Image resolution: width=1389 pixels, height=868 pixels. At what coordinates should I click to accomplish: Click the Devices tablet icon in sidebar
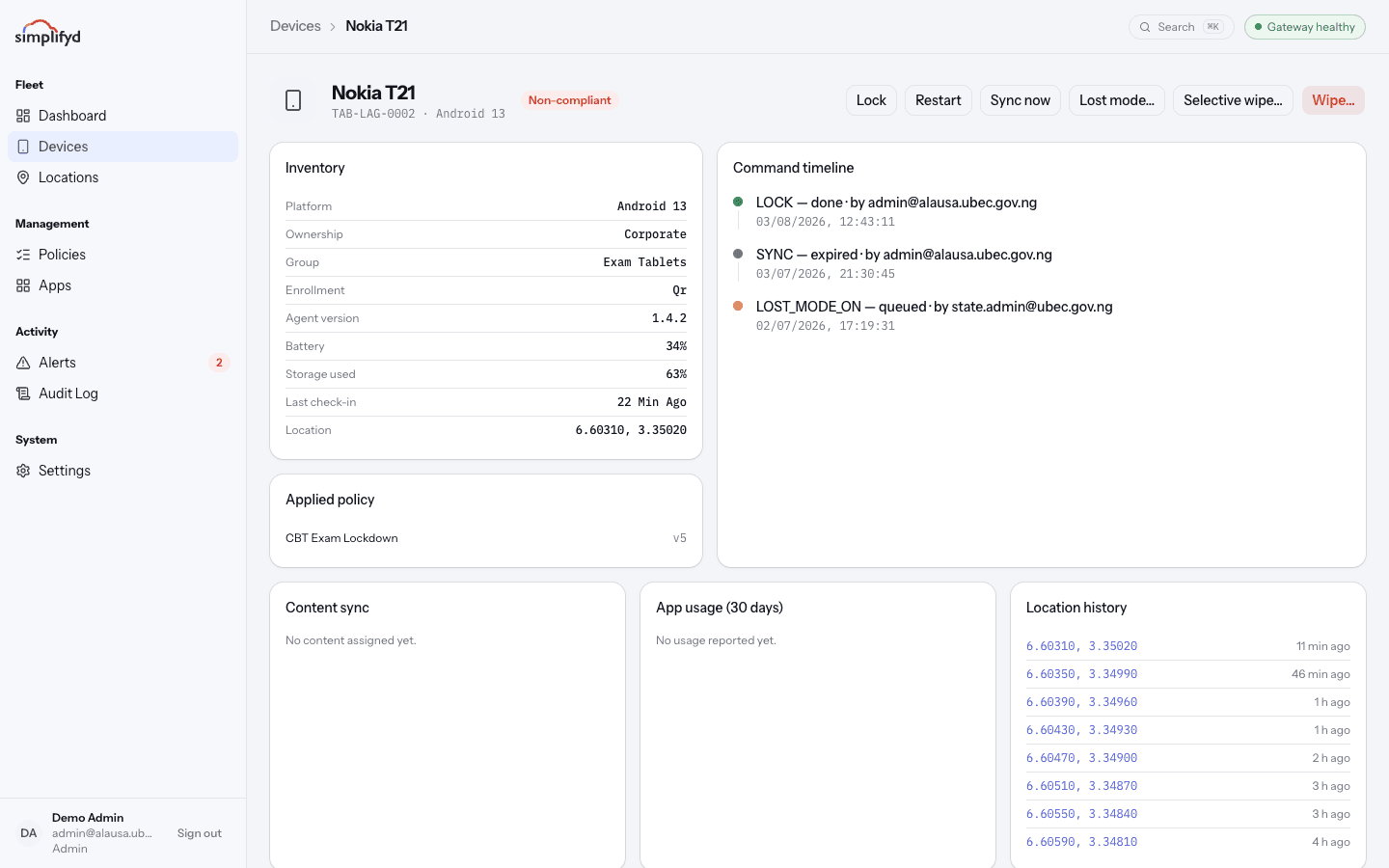tap(23, 147)
